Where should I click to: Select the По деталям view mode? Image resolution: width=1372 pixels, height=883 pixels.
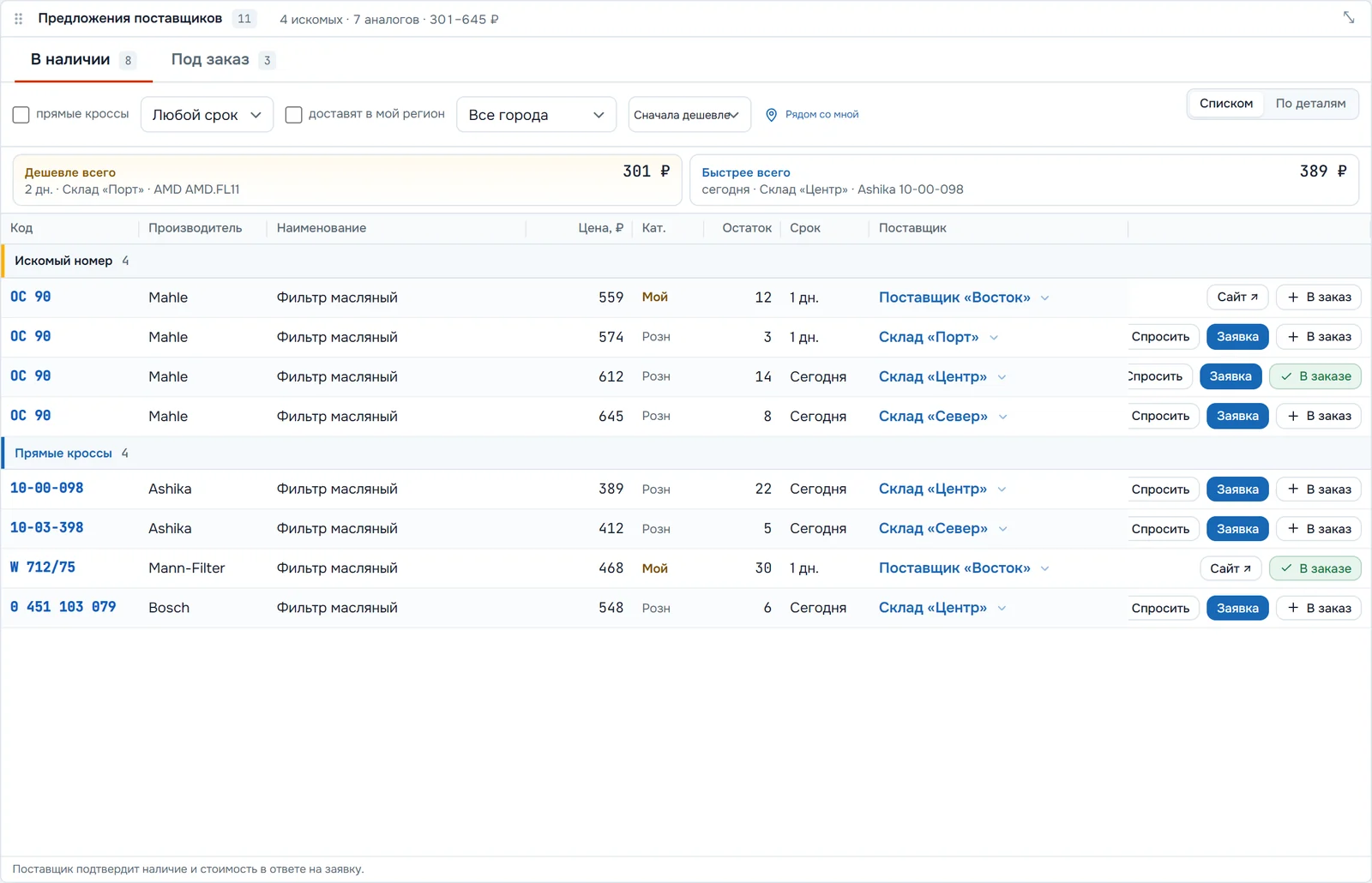click(x=1310, y=104)
